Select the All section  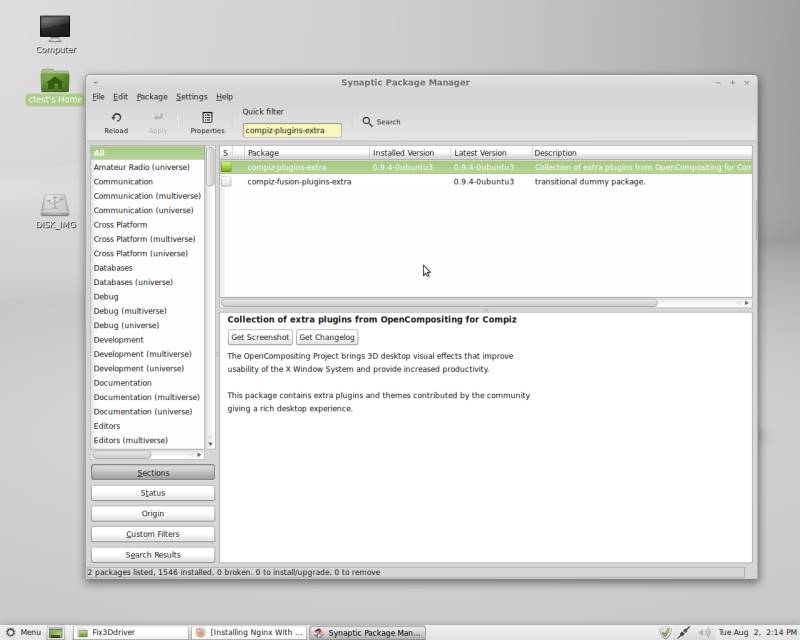pos(148,153)
